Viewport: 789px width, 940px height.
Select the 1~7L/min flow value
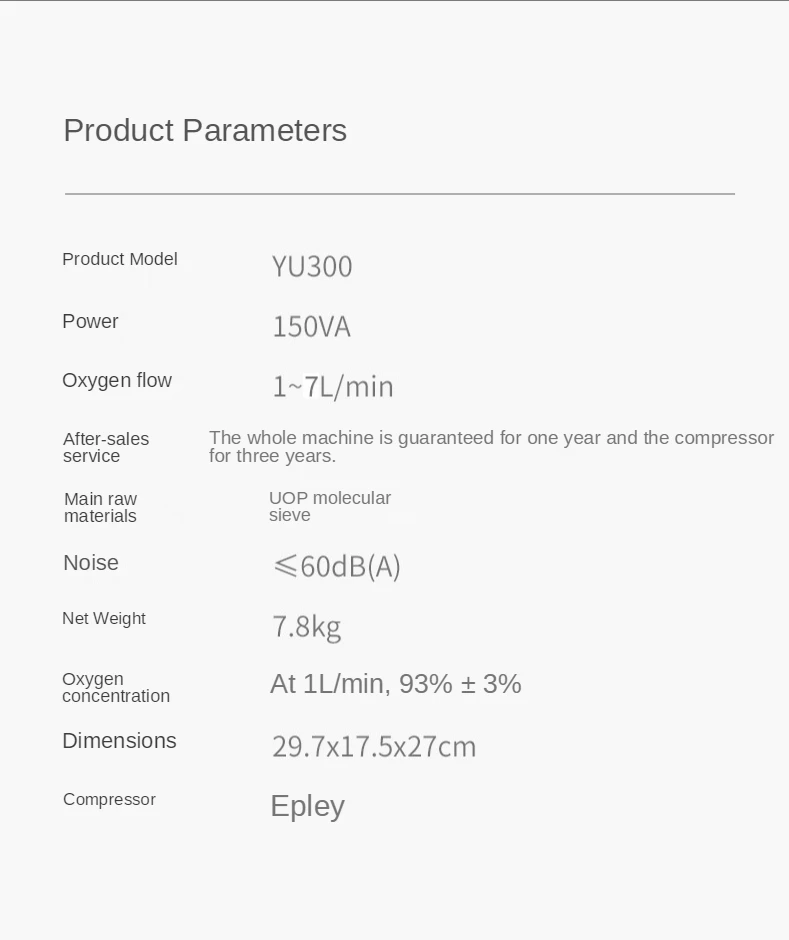(333, 387)
